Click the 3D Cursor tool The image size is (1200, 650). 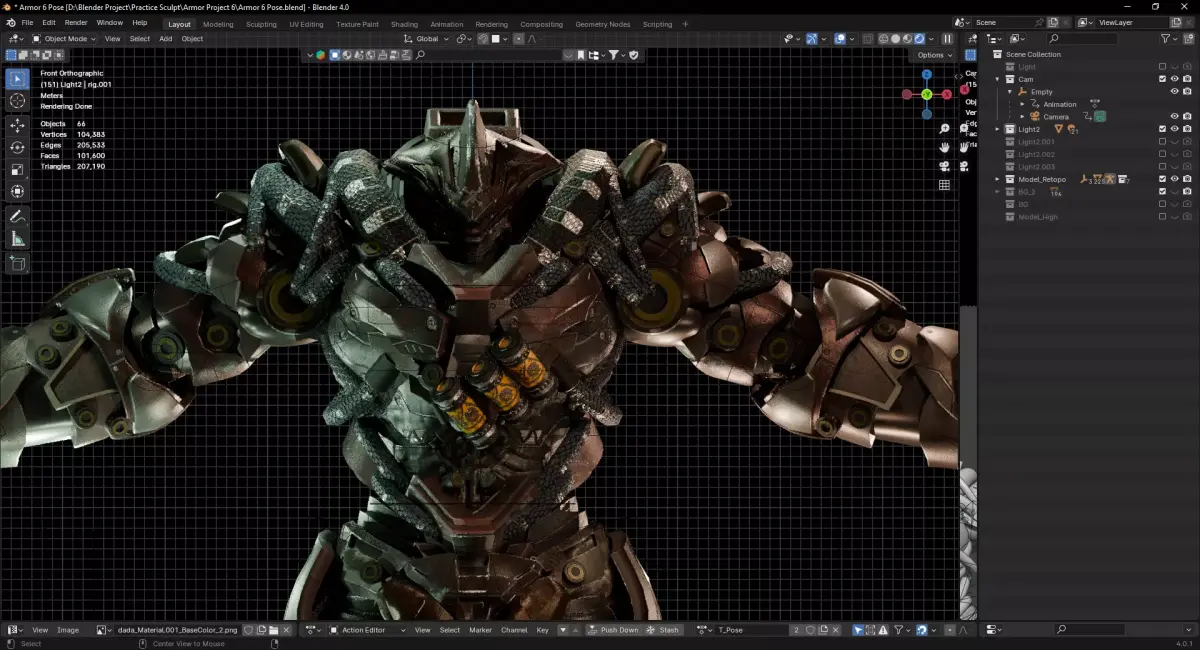click(x=17, y=101)
